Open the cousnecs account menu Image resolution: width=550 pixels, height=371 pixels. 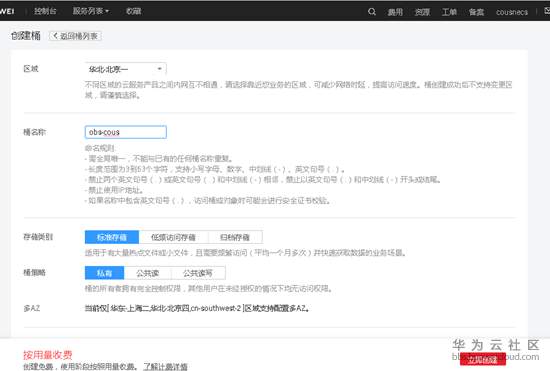tap(512, 12)
